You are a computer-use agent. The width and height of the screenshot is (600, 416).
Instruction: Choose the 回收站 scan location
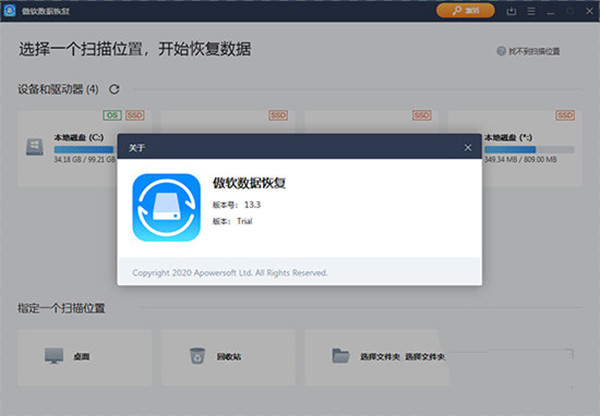228,357
